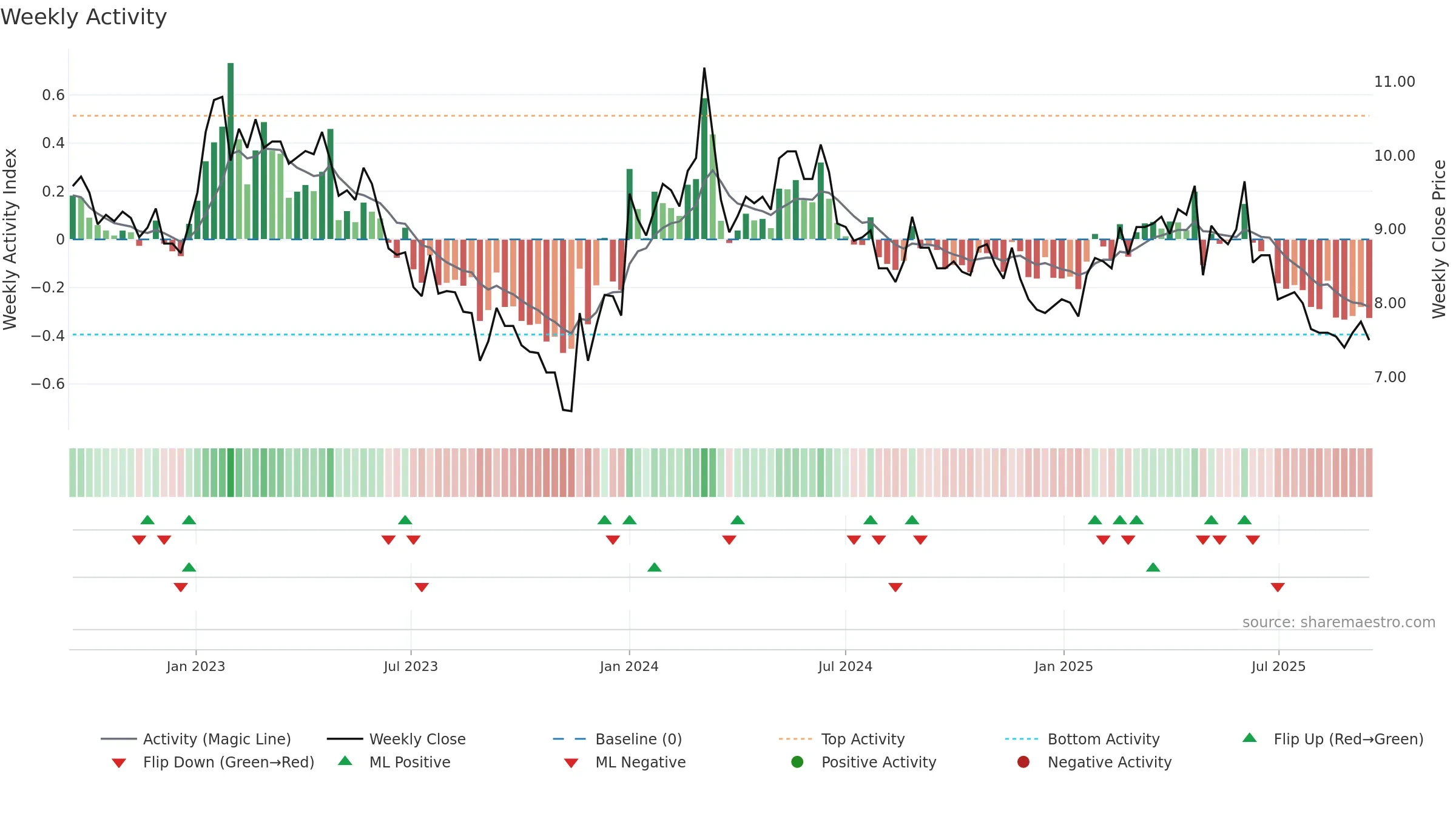Screen dimensions: 1456x819
Task: Click the cyan dotted Bottom Activity legend sample
Action: (1022, 739)
